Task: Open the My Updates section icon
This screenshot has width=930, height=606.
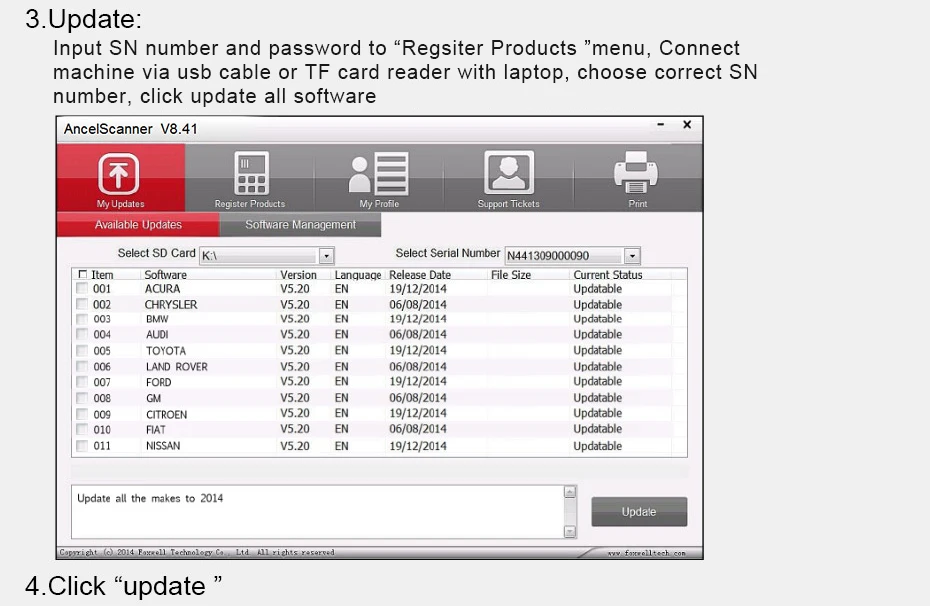Action: point(119,173)
